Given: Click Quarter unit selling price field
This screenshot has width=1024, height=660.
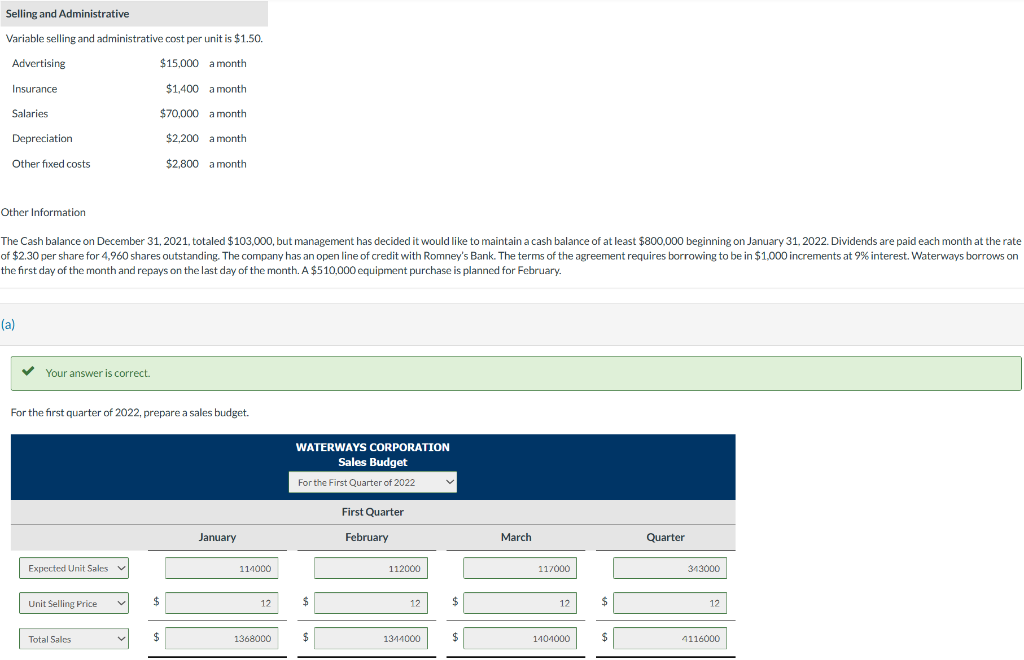Looking at the screenshot, I should 669,603.
